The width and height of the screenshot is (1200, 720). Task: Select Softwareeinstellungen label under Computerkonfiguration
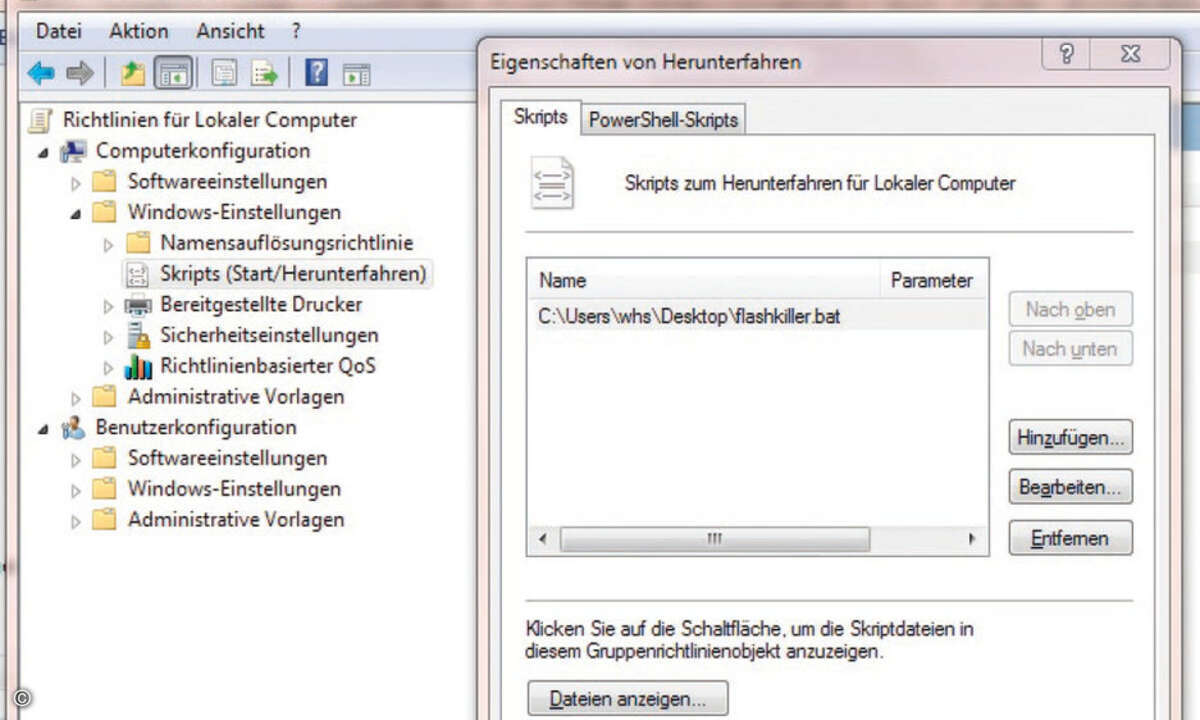(x=227, y=182)
